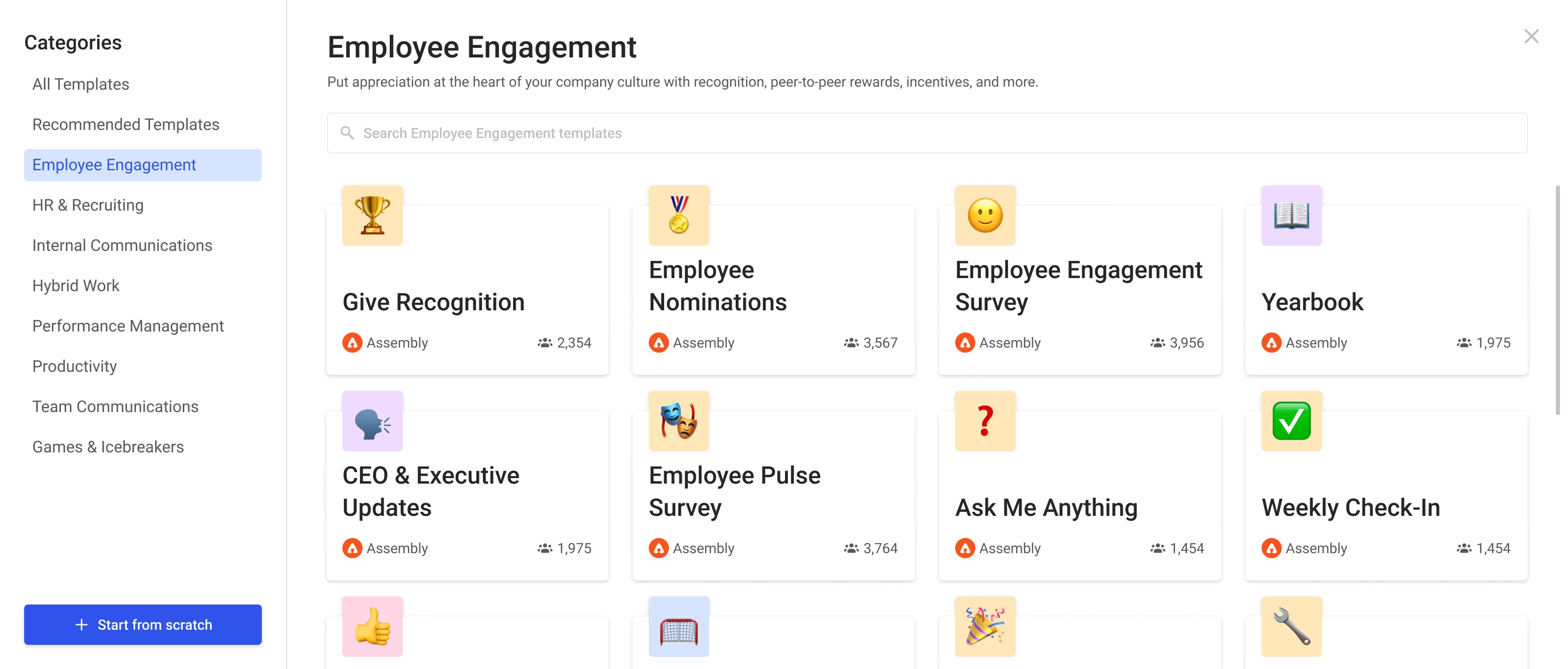1568x669 pixels.
Task: Click the Weekly Check-In green checkmark icon
Action: click(x=1292, y=421)
